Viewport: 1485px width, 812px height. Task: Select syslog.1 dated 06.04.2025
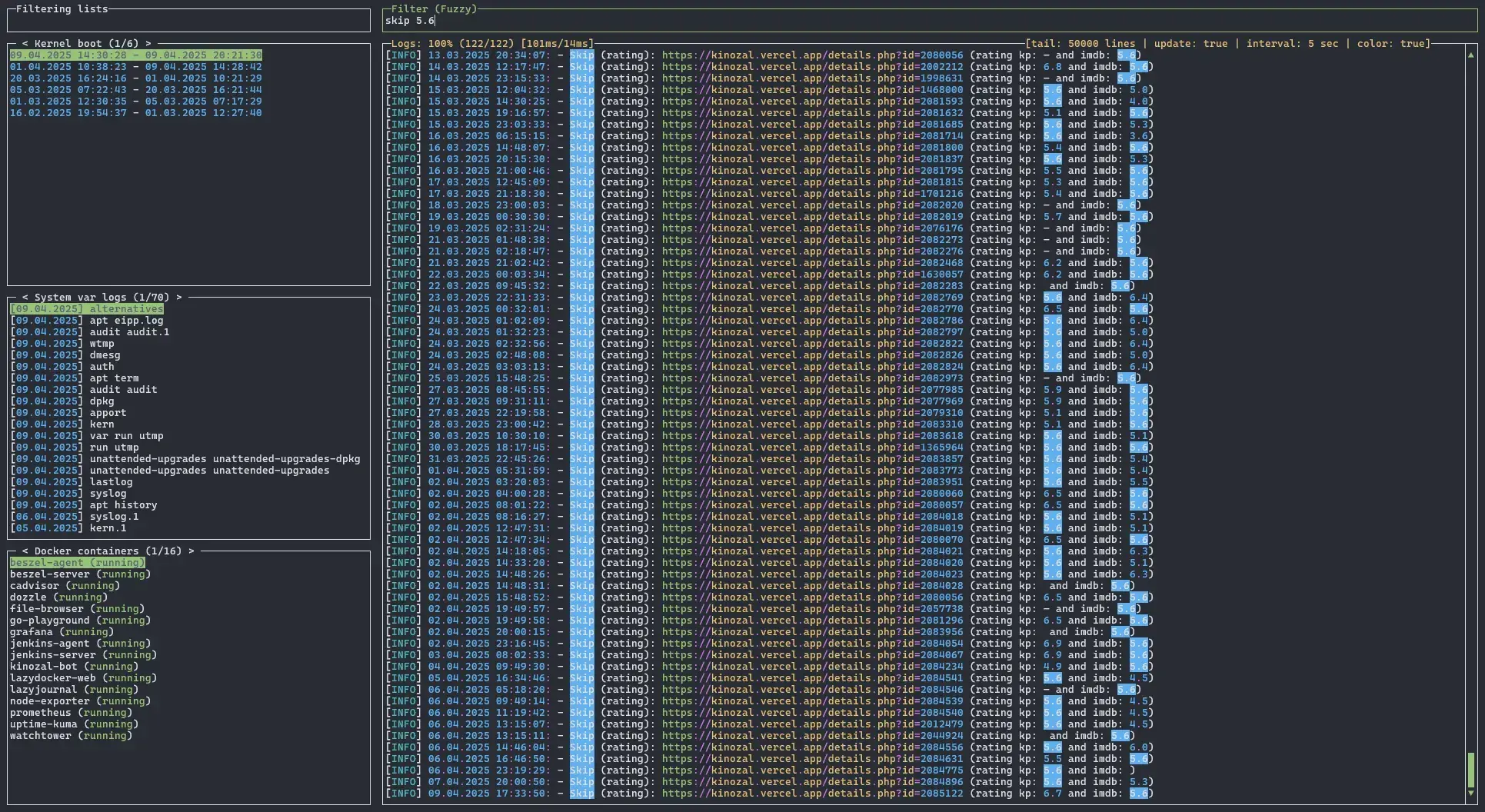pos(75,517)
